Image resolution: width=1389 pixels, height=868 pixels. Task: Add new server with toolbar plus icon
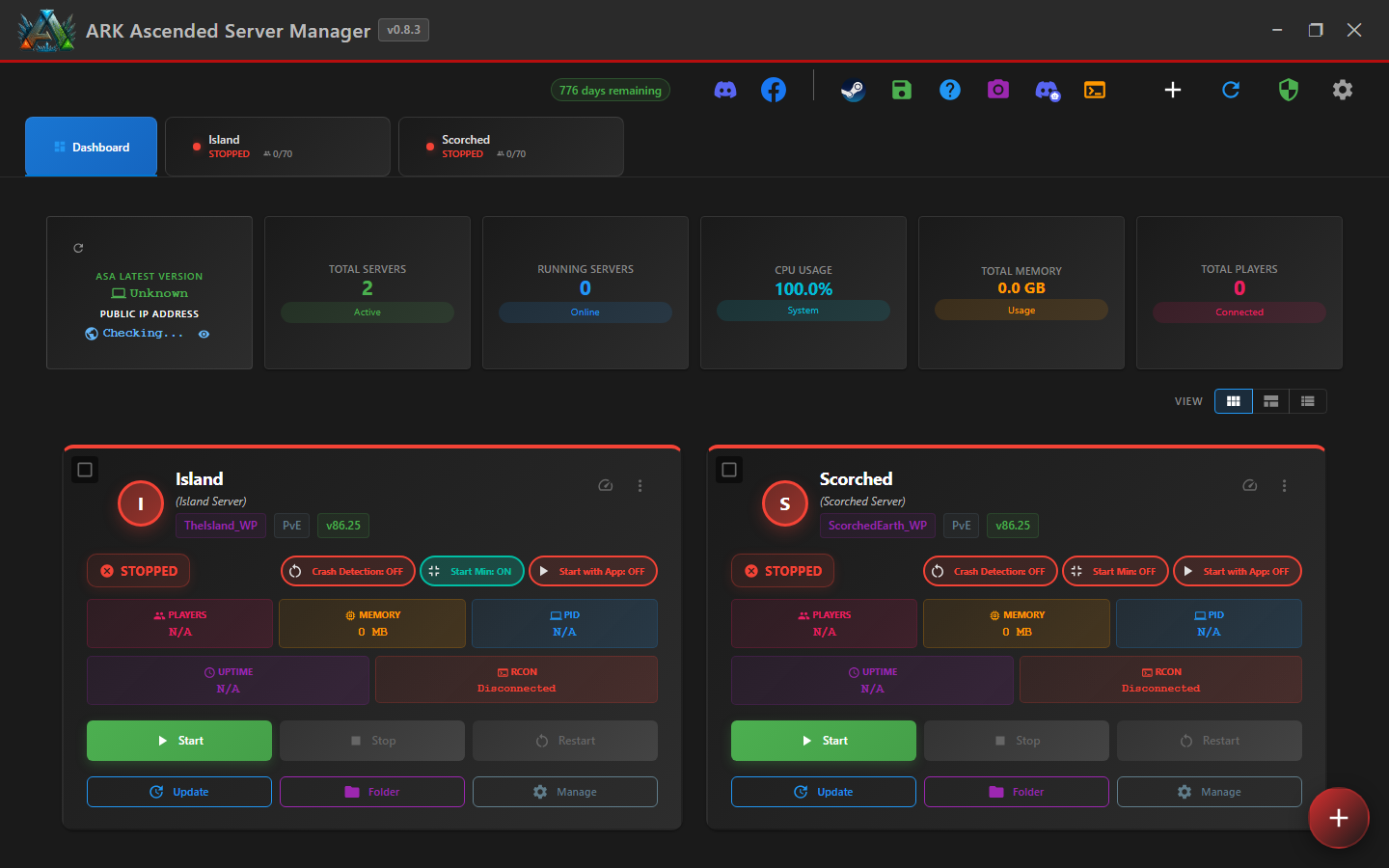click(x=1173, y=90)
